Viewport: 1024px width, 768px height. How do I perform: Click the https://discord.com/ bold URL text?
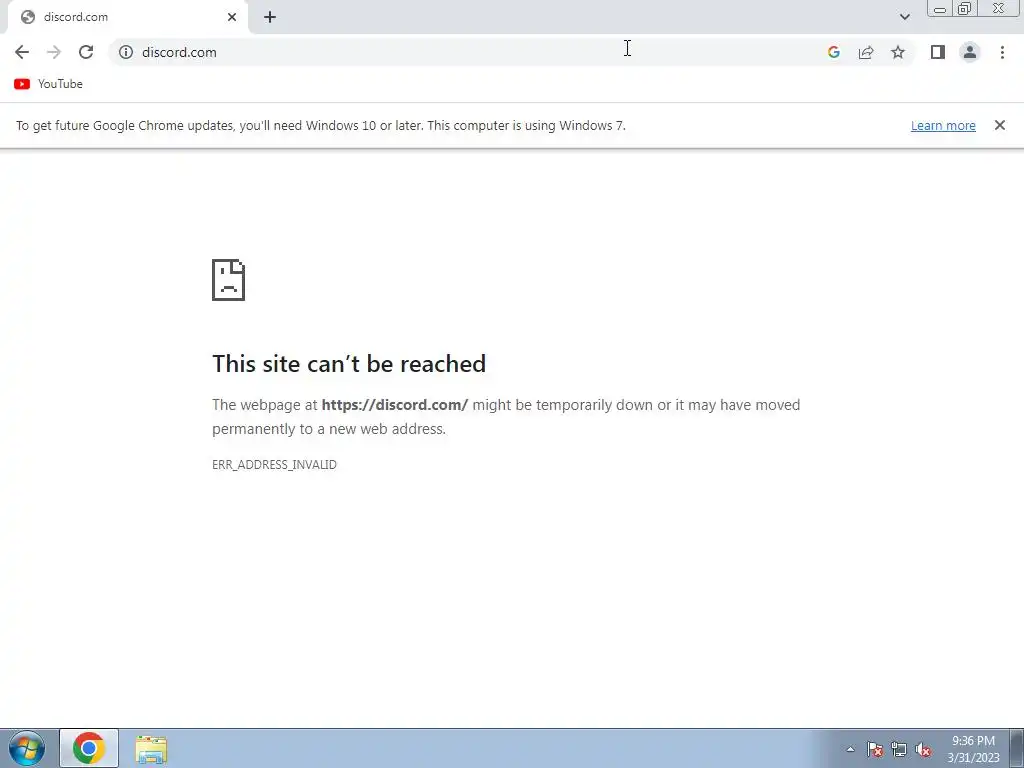tap(394, 405)
